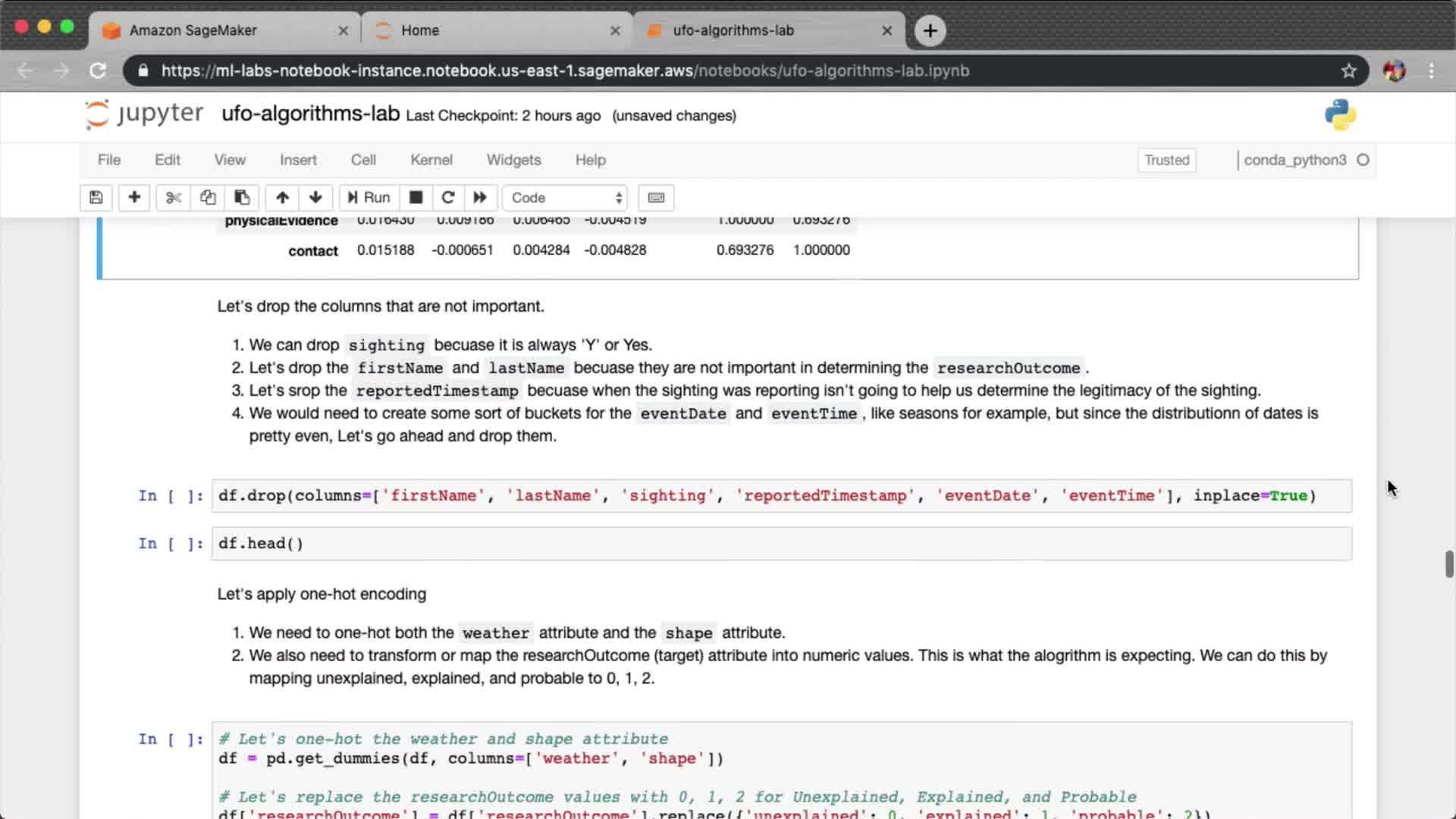Image resolution: width=1456 pixels, height=819 pixels.
Task: Cut selected cells with scissors icon
Action: (174, 198)
